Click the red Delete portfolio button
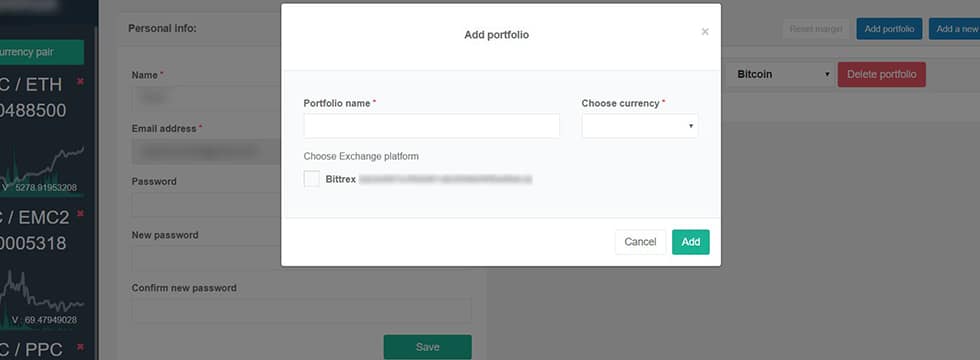 (x=881, y=74)
